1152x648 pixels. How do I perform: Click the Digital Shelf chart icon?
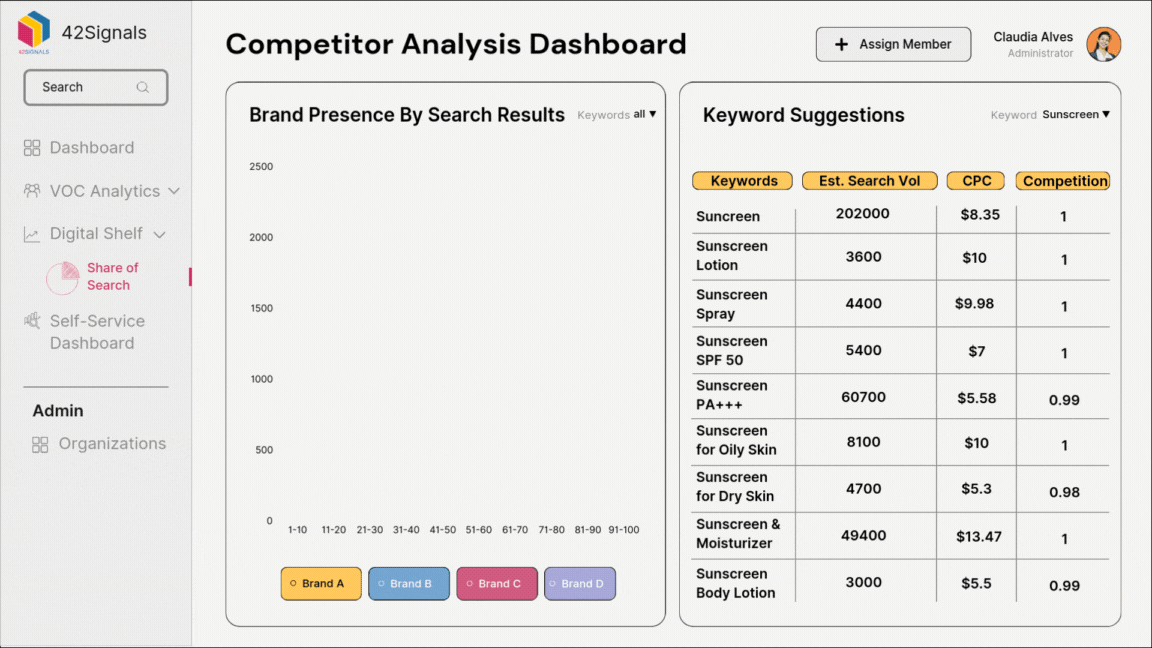[x=30, y=233]
